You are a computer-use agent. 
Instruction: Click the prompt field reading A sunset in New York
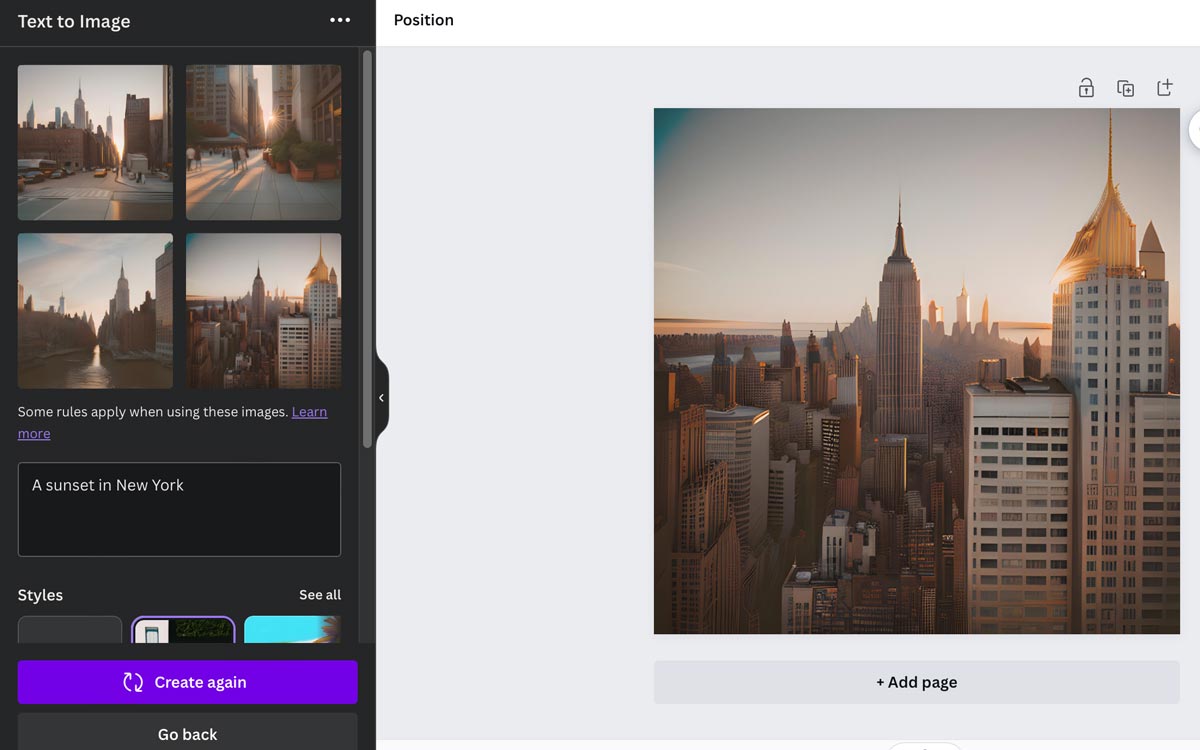click(x=179, y=509)
